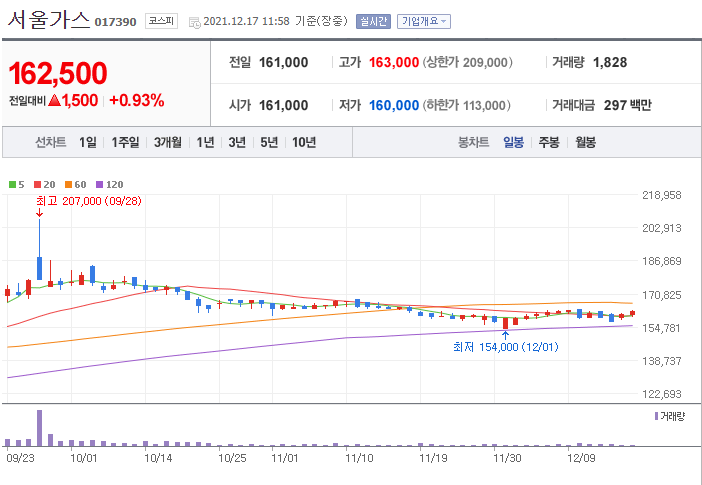
Task: Click the +0.93% change value
Action: pyautogui.click(x=137, y=100)
